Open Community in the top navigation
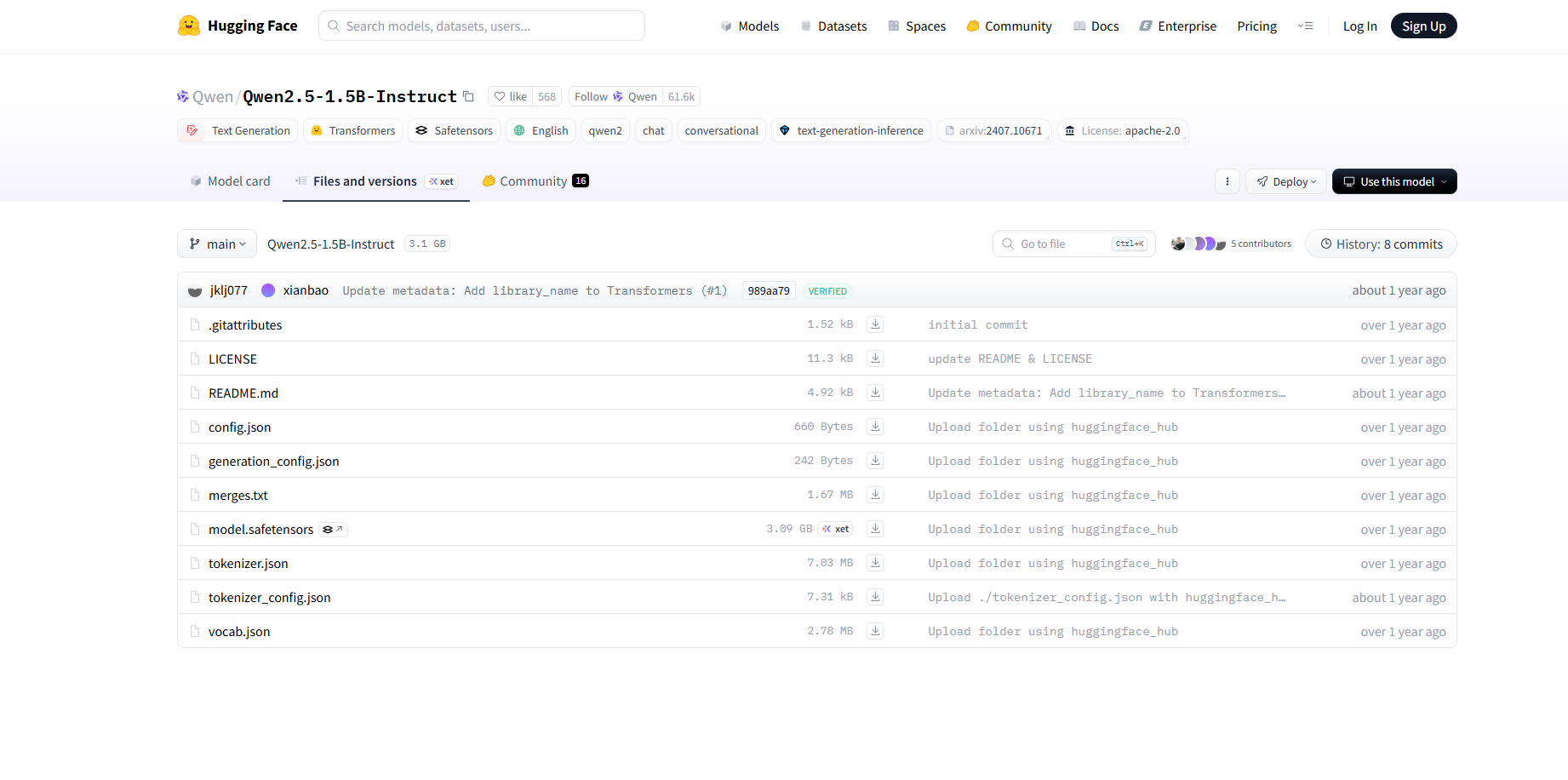The height and width of the screenshot is (780, 1568). (1009, 26)
